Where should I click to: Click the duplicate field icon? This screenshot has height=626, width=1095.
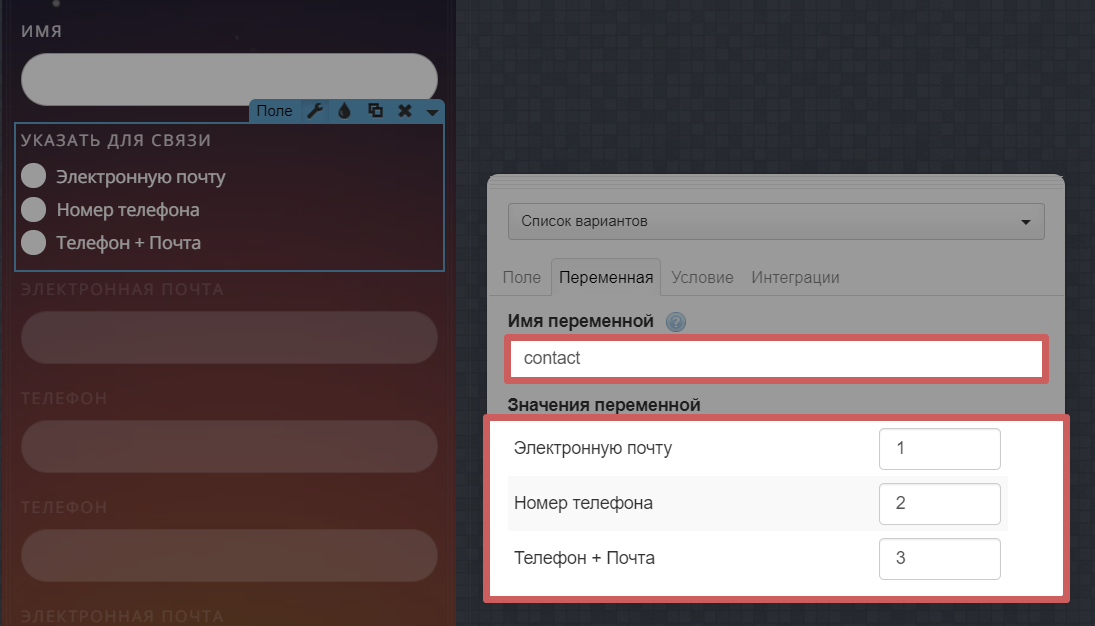[375, 111]
